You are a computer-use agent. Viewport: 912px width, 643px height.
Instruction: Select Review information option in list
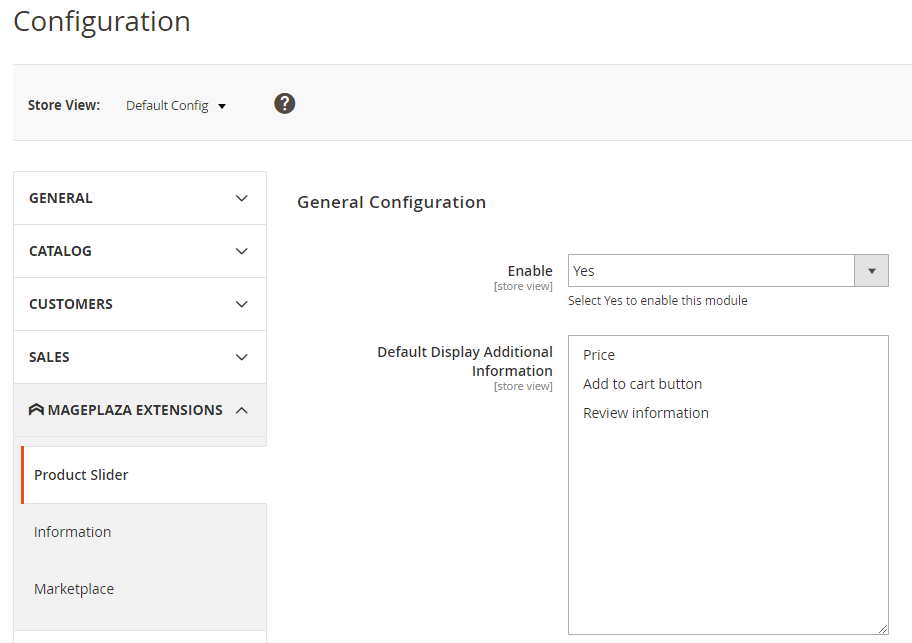[645, 413]
